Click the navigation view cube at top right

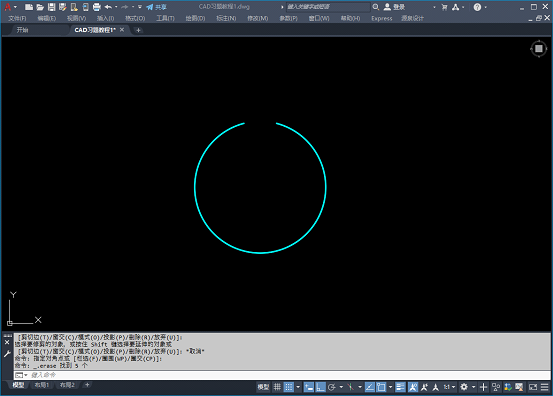click(x=539, y=49)
